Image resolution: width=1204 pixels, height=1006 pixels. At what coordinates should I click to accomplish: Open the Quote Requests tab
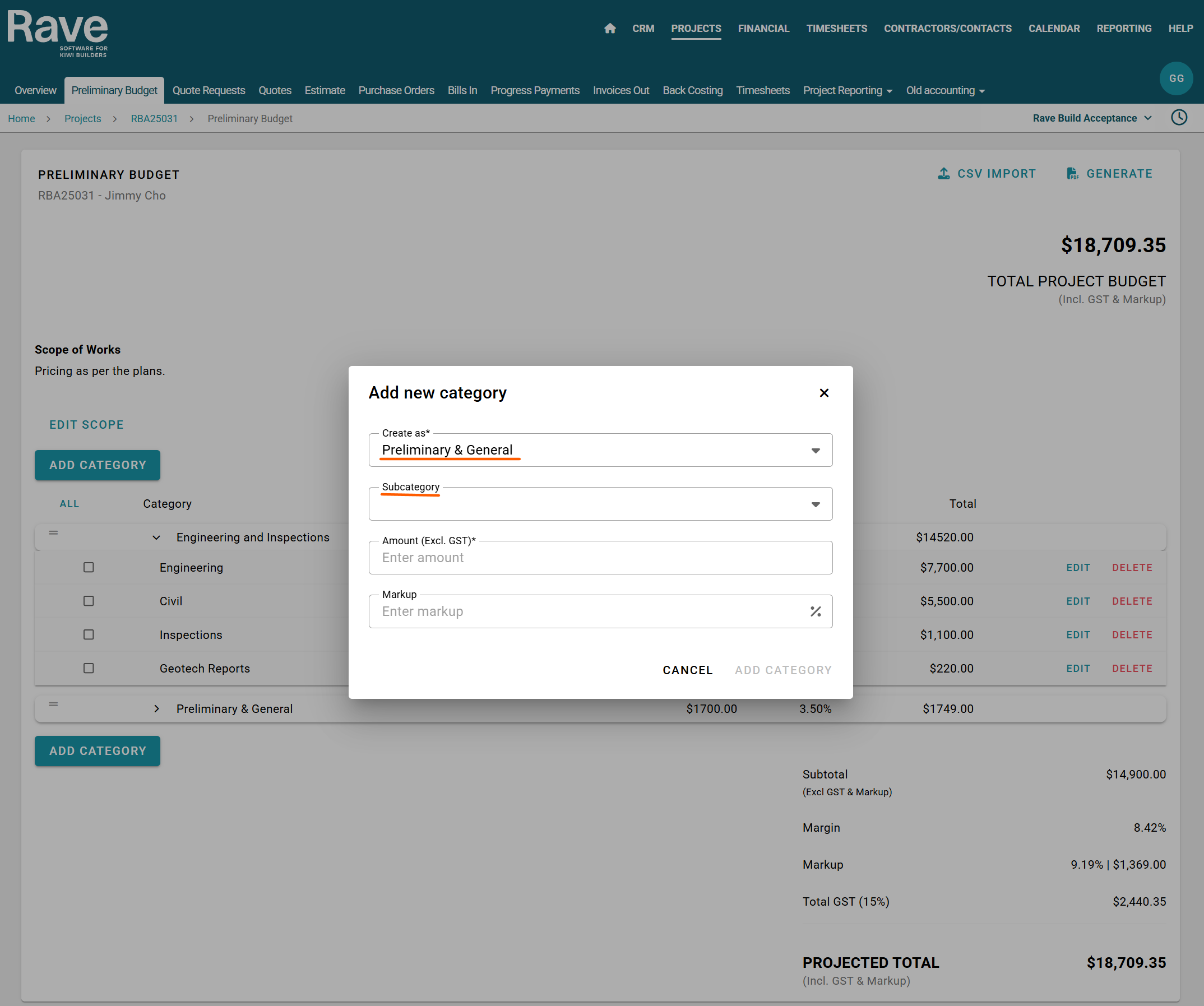pos(209,91)
